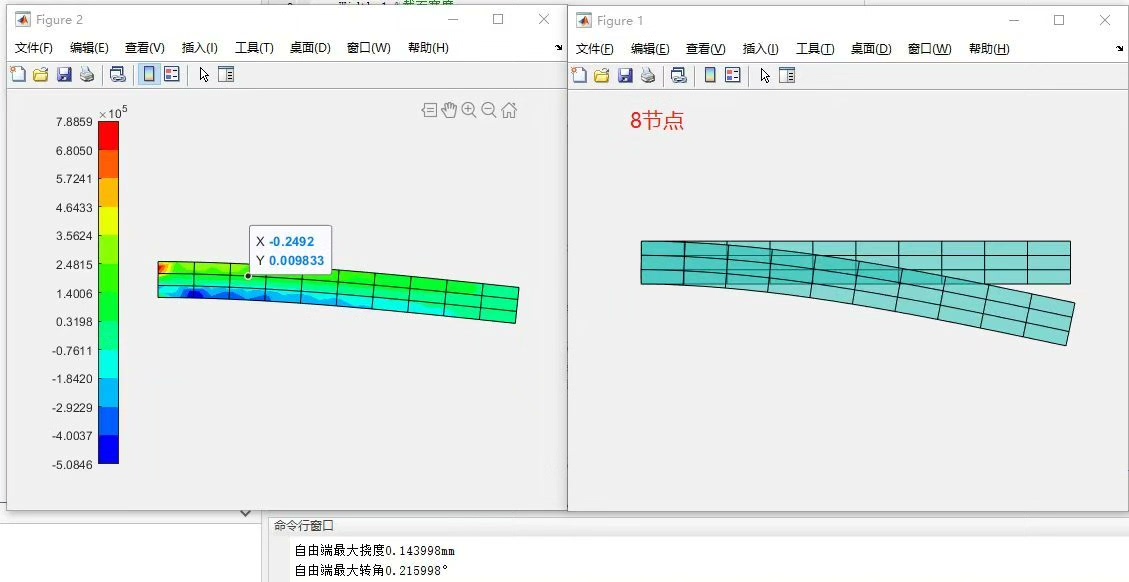Click yellow segment of the colorbar
The image size is (1129, 582).
tap(108, 221)
